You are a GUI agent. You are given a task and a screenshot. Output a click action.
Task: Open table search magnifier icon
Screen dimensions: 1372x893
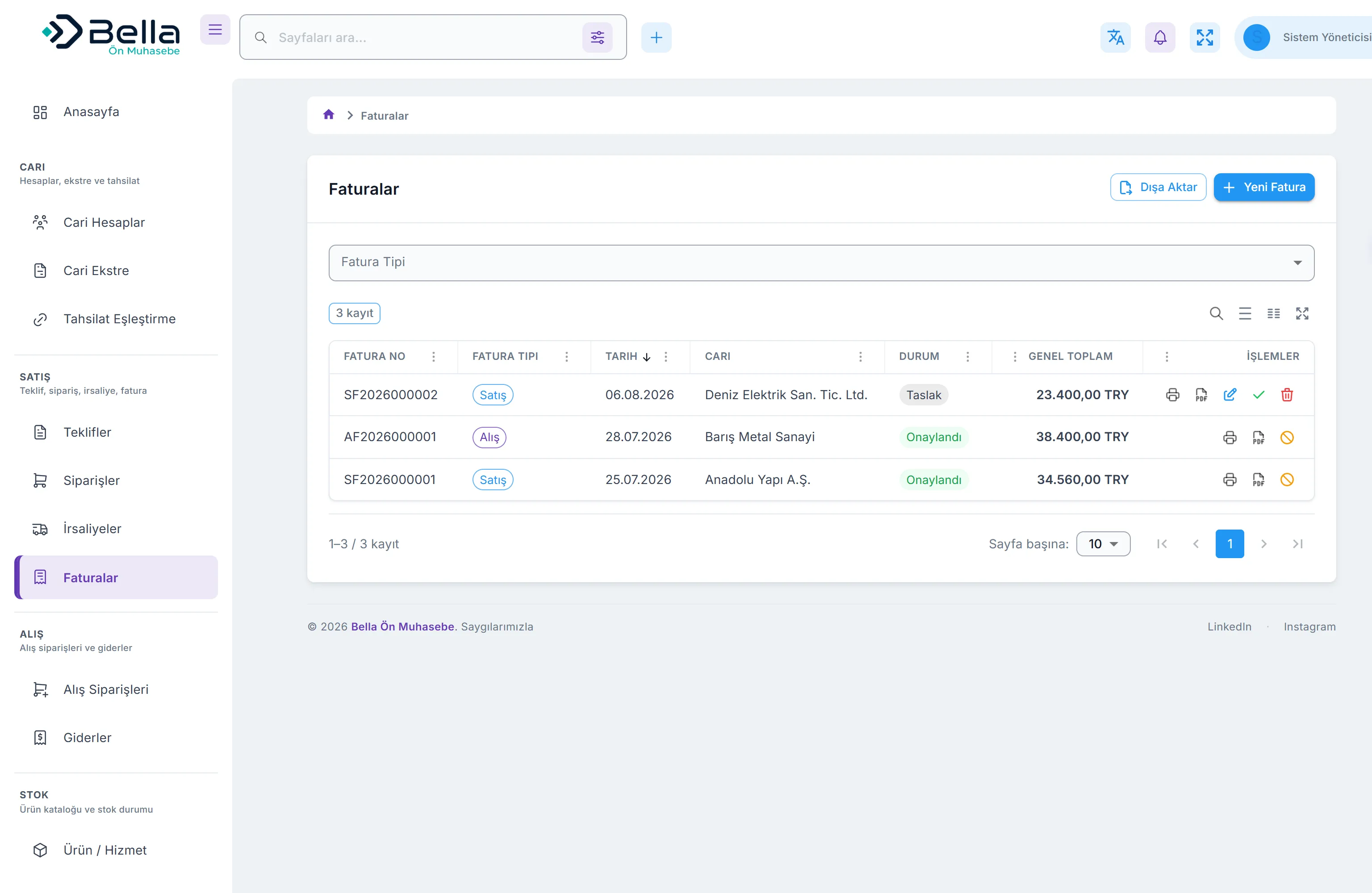(1216, 313)
